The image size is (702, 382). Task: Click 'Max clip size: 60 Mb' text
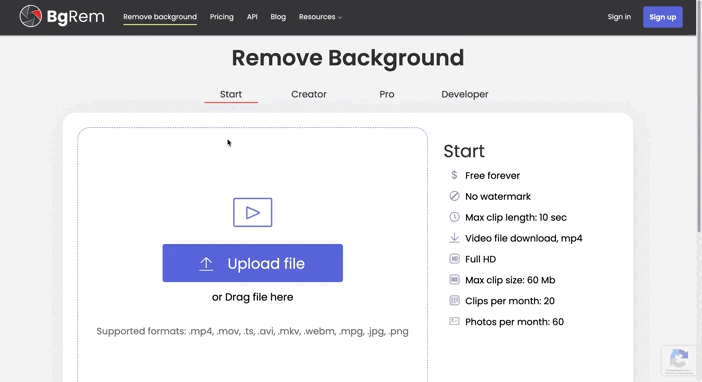[x=510, y=280]
